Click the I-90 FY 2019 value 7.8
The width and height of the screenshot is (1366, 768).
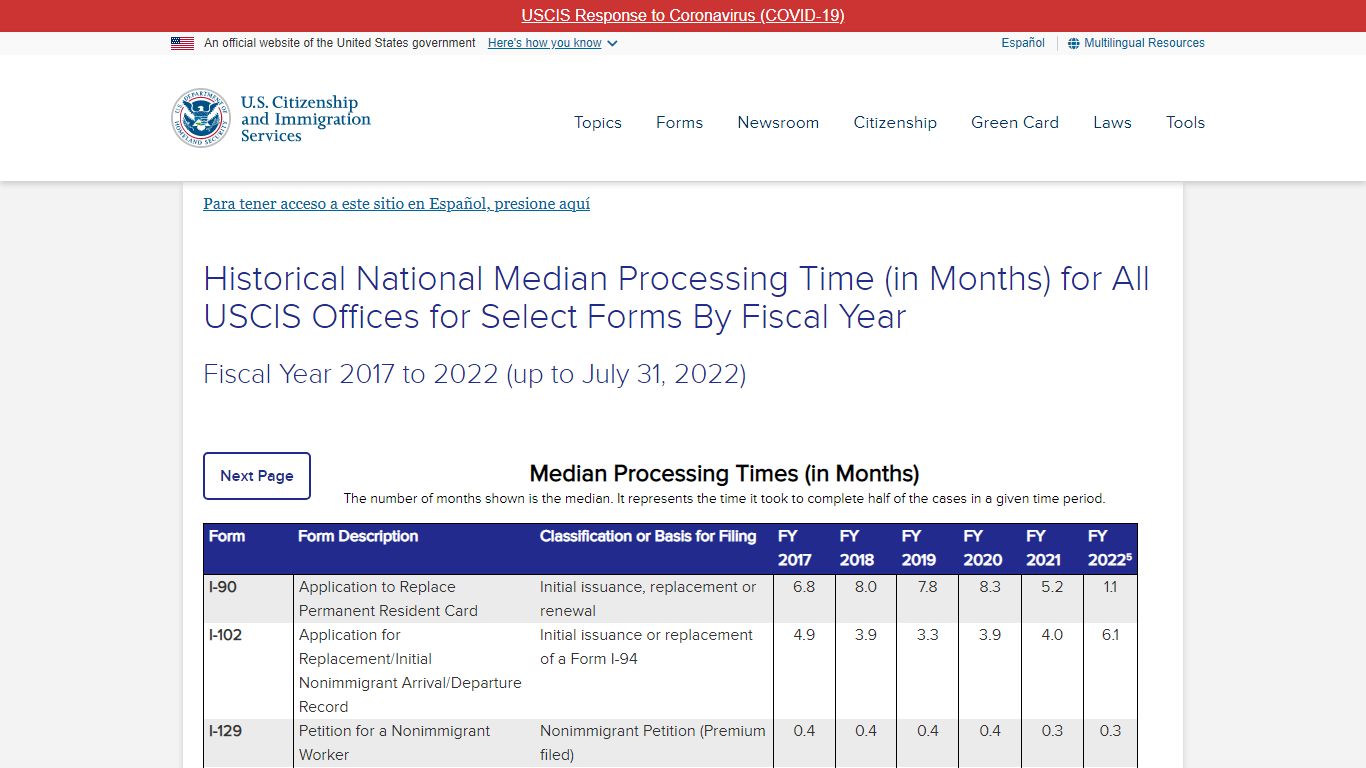pyautogui.click(x=928, y=587)
